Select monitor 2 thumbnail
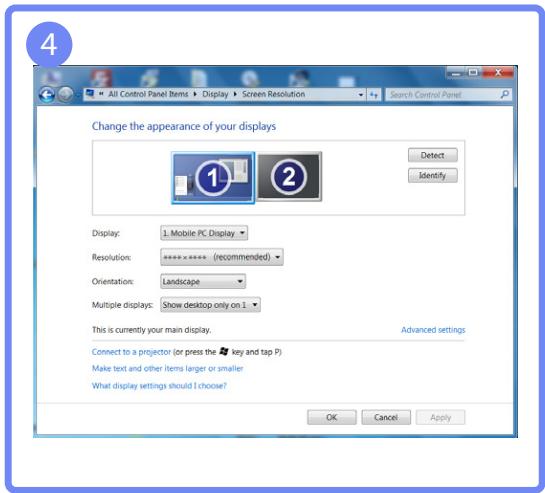This screenshot has width=545, height=493. coord(289,176)
